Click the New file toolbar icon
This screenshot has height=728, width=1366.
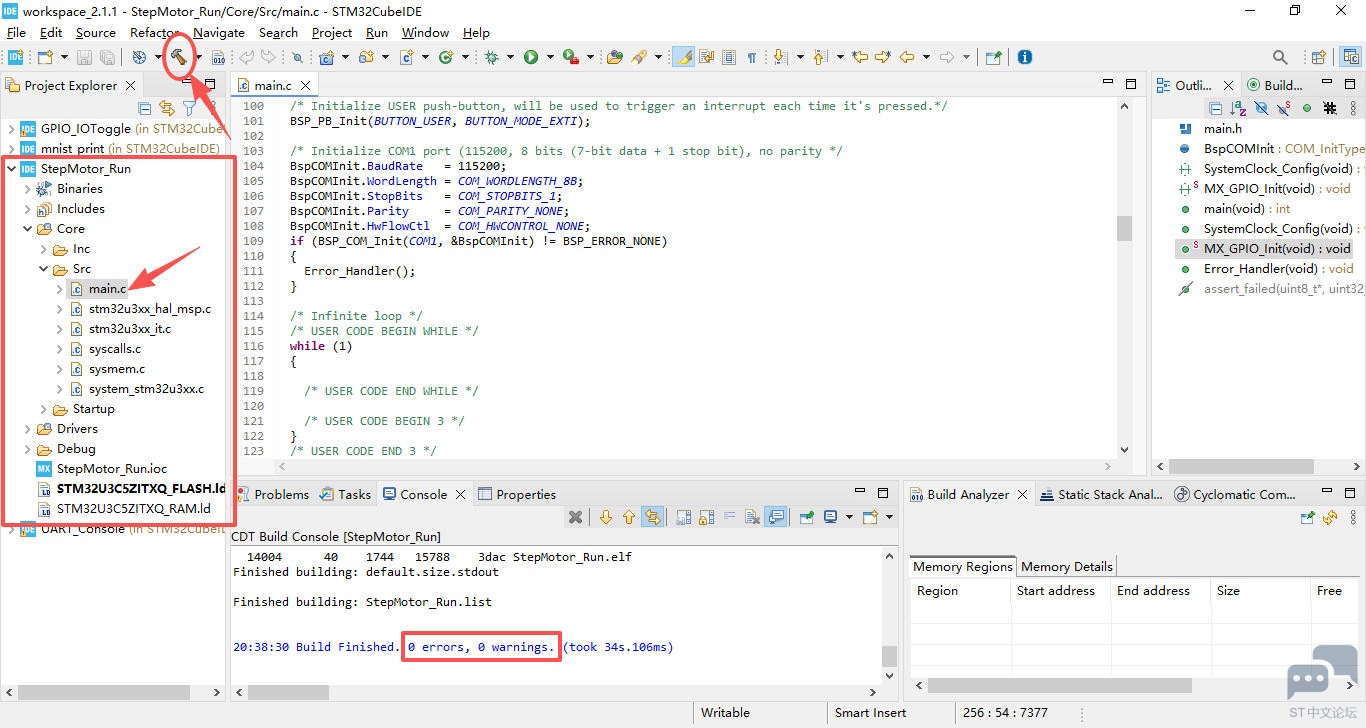pos(45,57)
